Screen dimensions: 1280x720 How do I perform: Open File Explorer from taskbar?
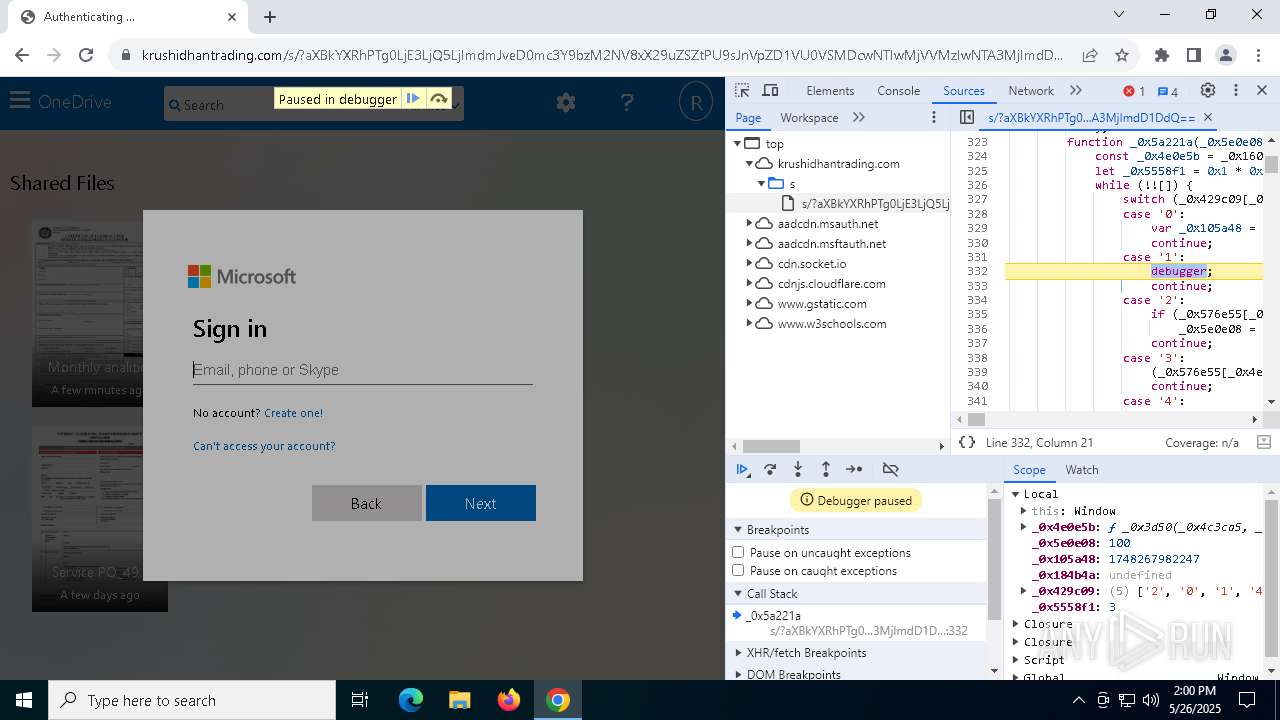point(460,700)
